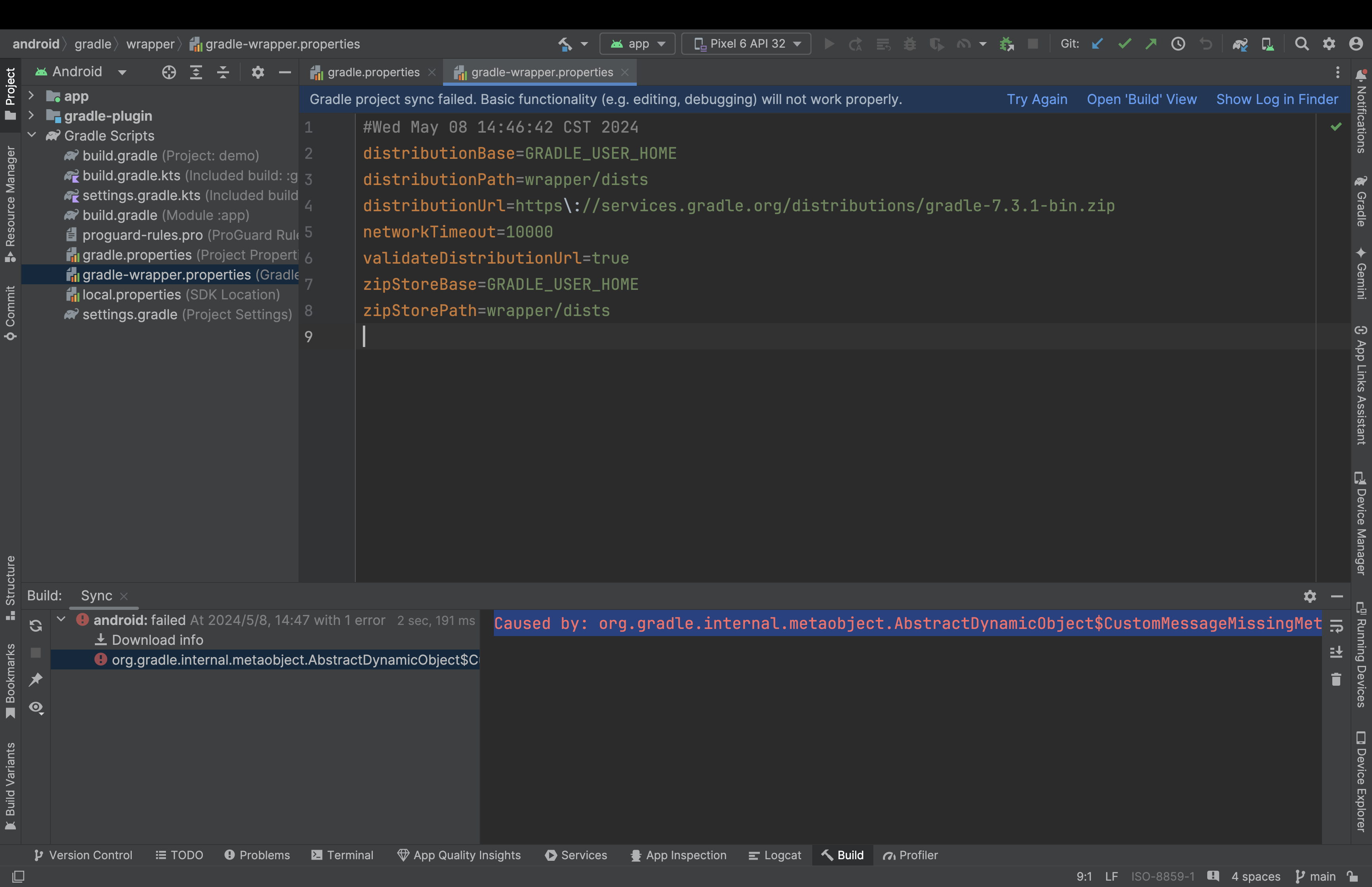Click the main Git branch widget

click(x=1316, y=876)
